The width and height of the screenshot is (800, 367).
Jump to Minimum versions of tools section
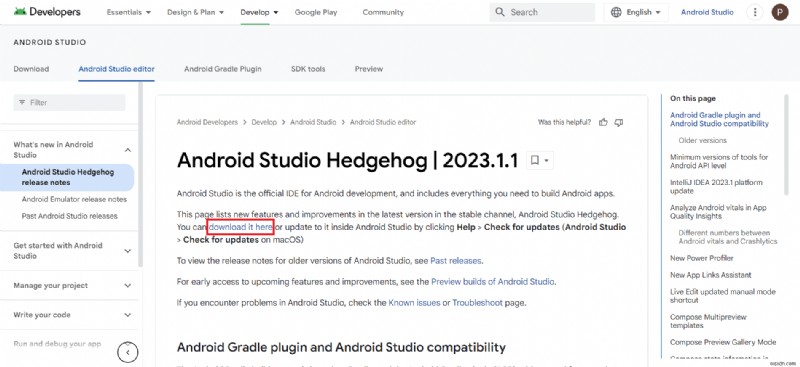coord(719,161)
